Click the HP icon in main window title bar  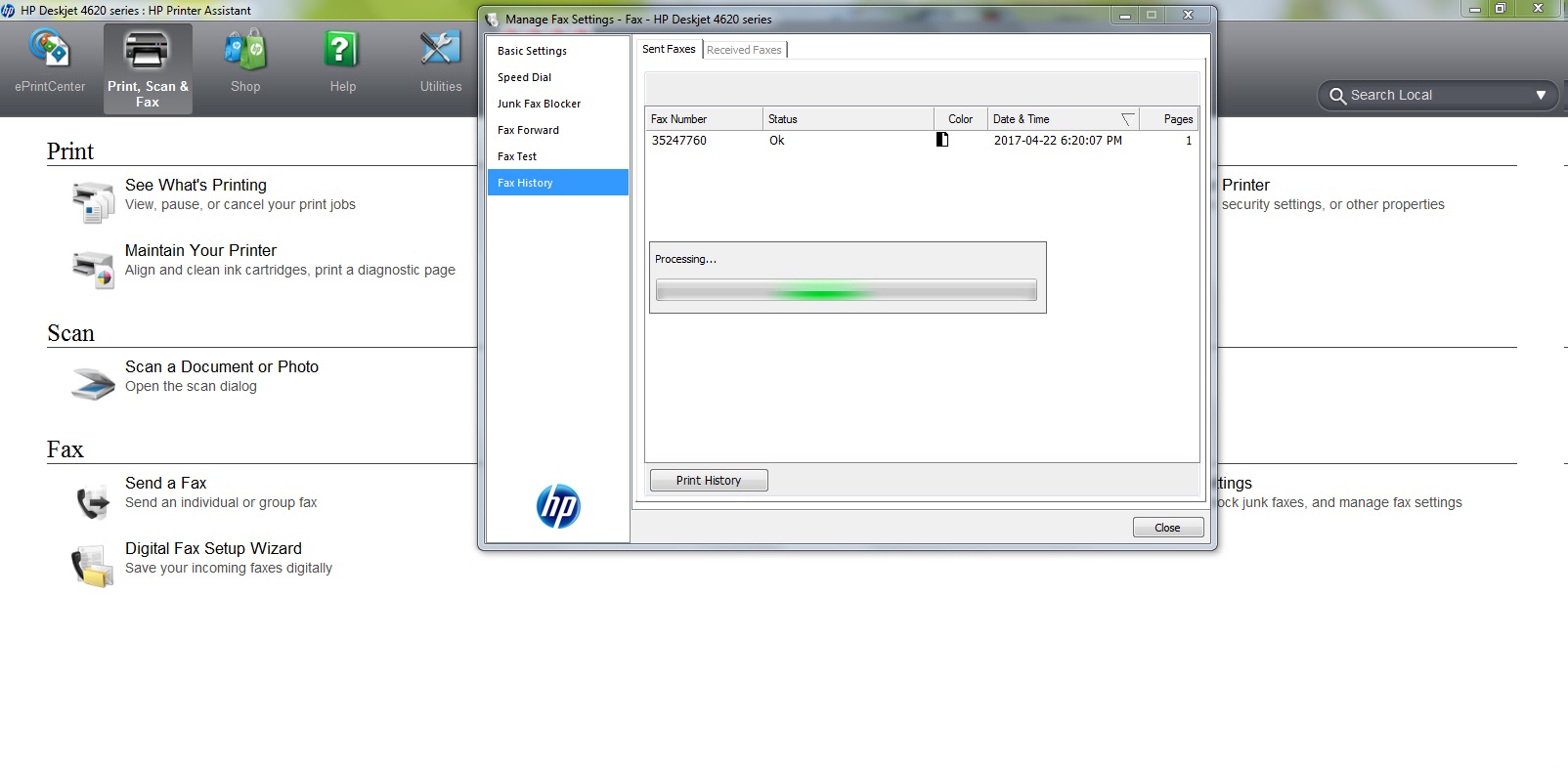9,10
